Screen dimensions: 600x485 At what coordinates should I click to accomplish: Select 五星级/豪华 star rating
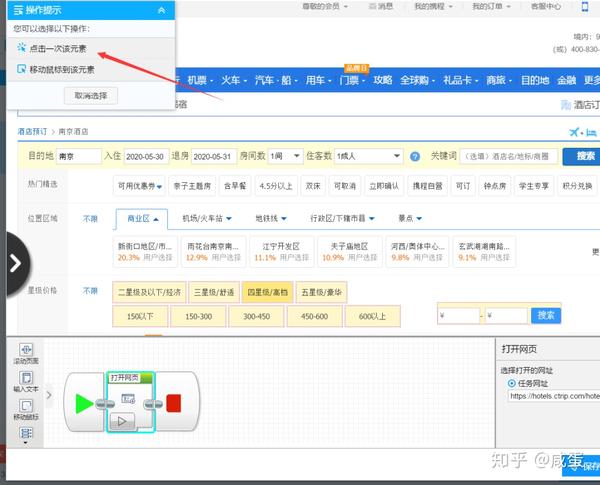coord(321,292)
